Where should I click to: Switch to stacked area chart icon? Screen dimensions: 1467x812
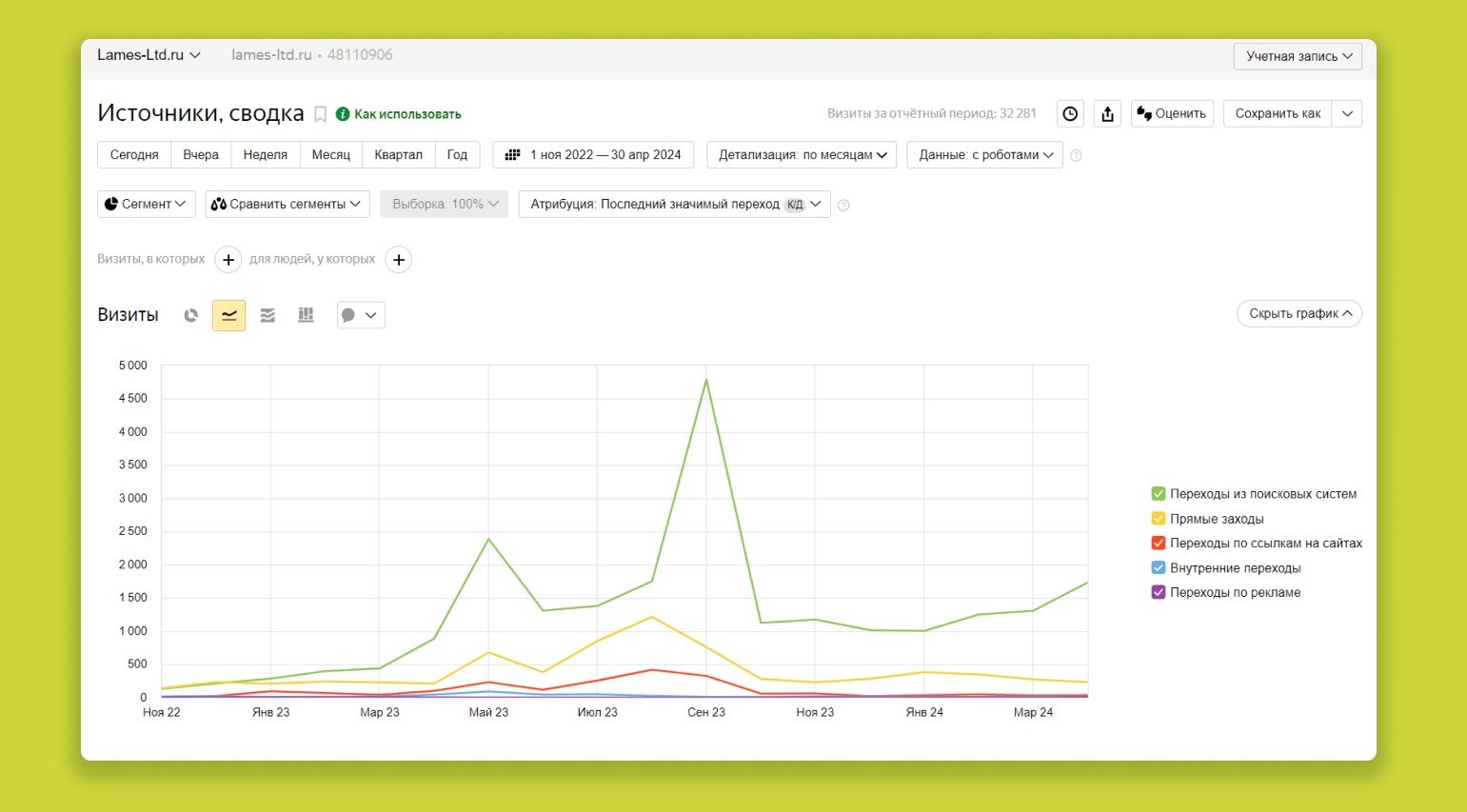[x=268, y=315]
